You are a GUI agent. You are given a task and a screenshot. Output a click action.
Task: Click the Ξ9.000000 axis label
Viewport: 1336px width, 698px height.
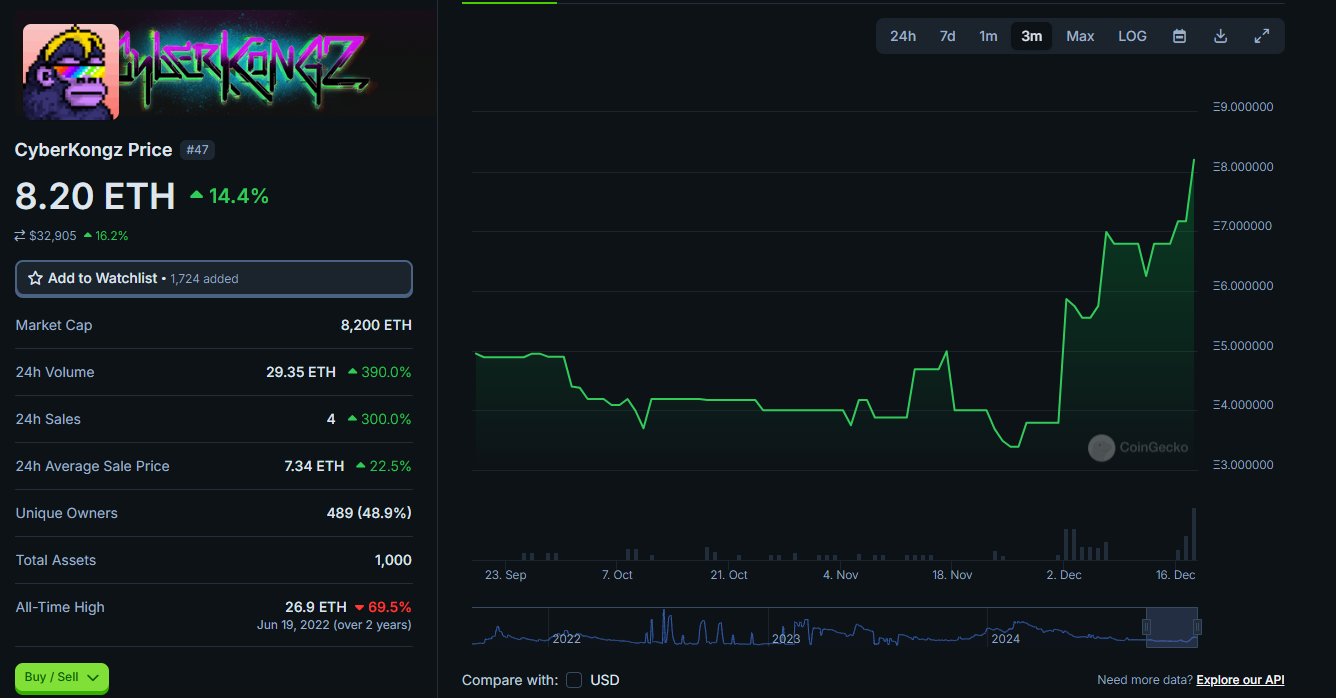click(x=1242, y=107)
